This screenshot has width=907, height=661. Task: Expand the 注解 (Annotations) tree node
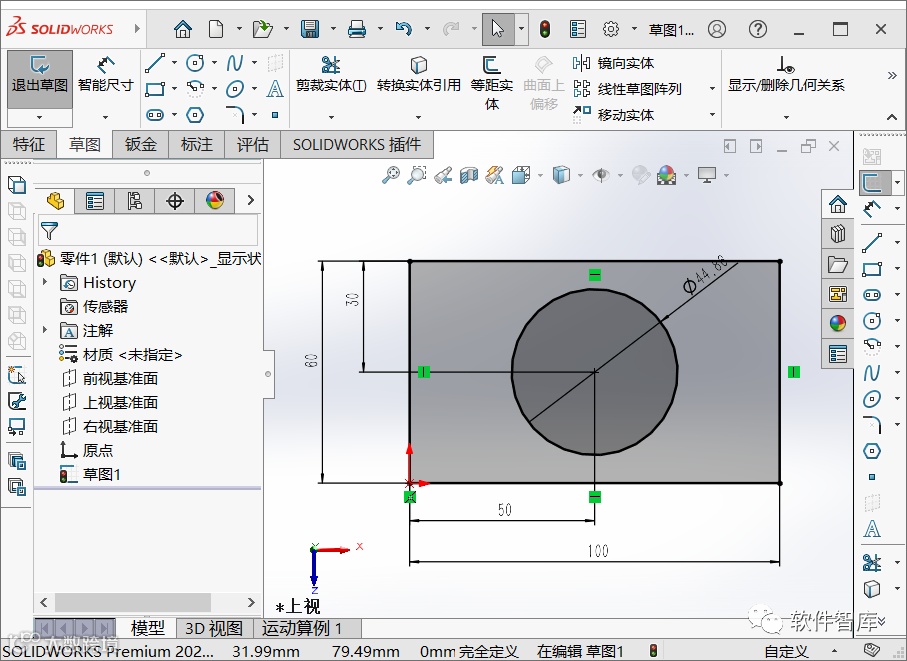45,330
